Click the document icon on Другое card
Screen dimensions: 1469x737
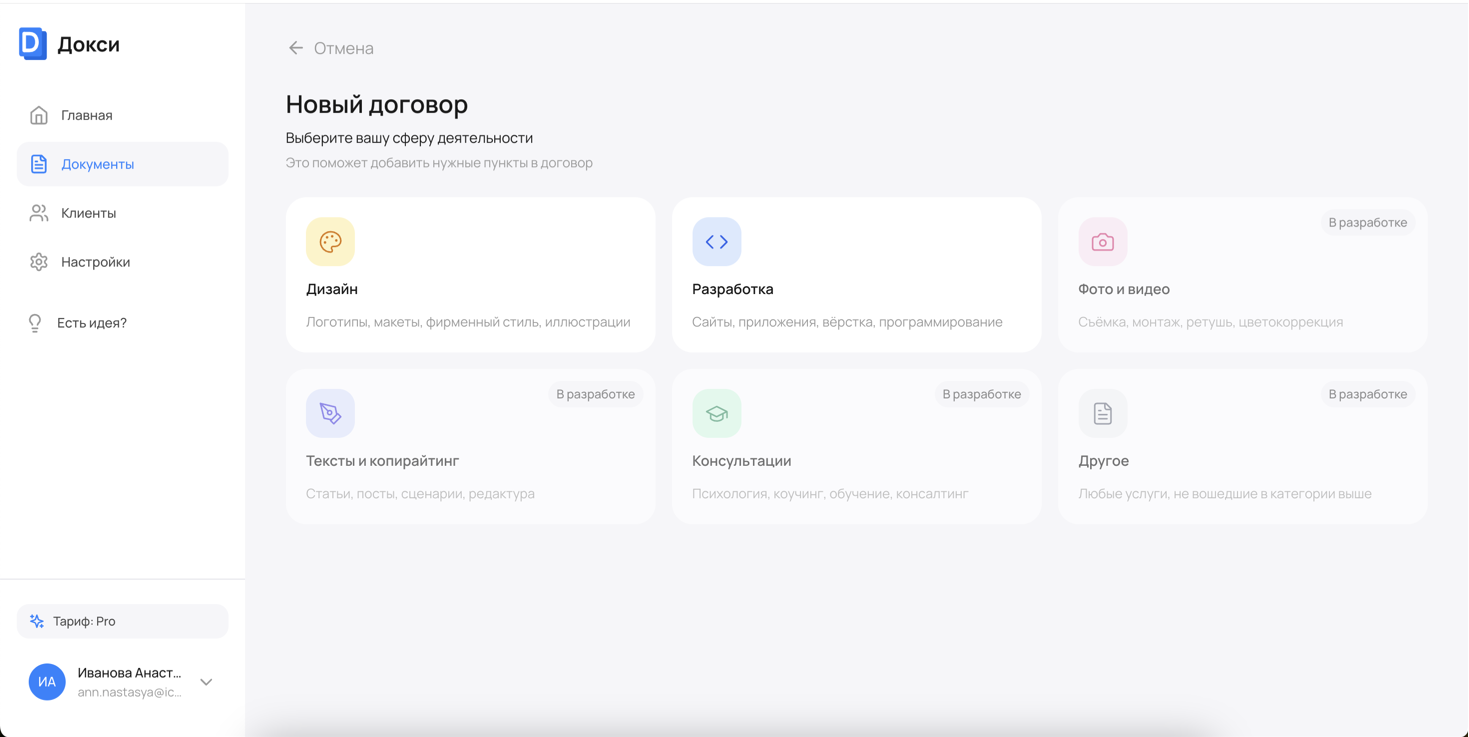(1102, 413)
